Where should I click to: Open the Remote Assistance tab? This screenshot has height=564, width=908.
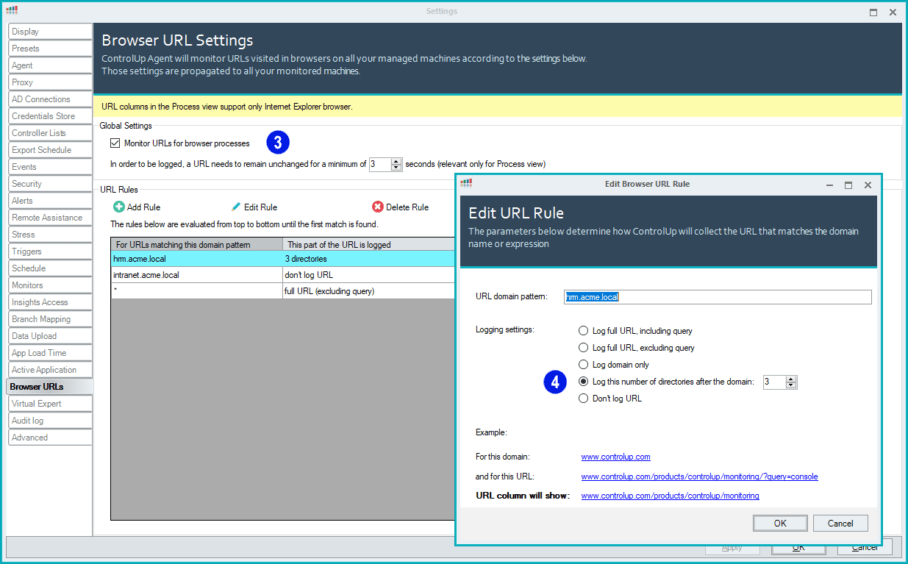click(50, 217)
